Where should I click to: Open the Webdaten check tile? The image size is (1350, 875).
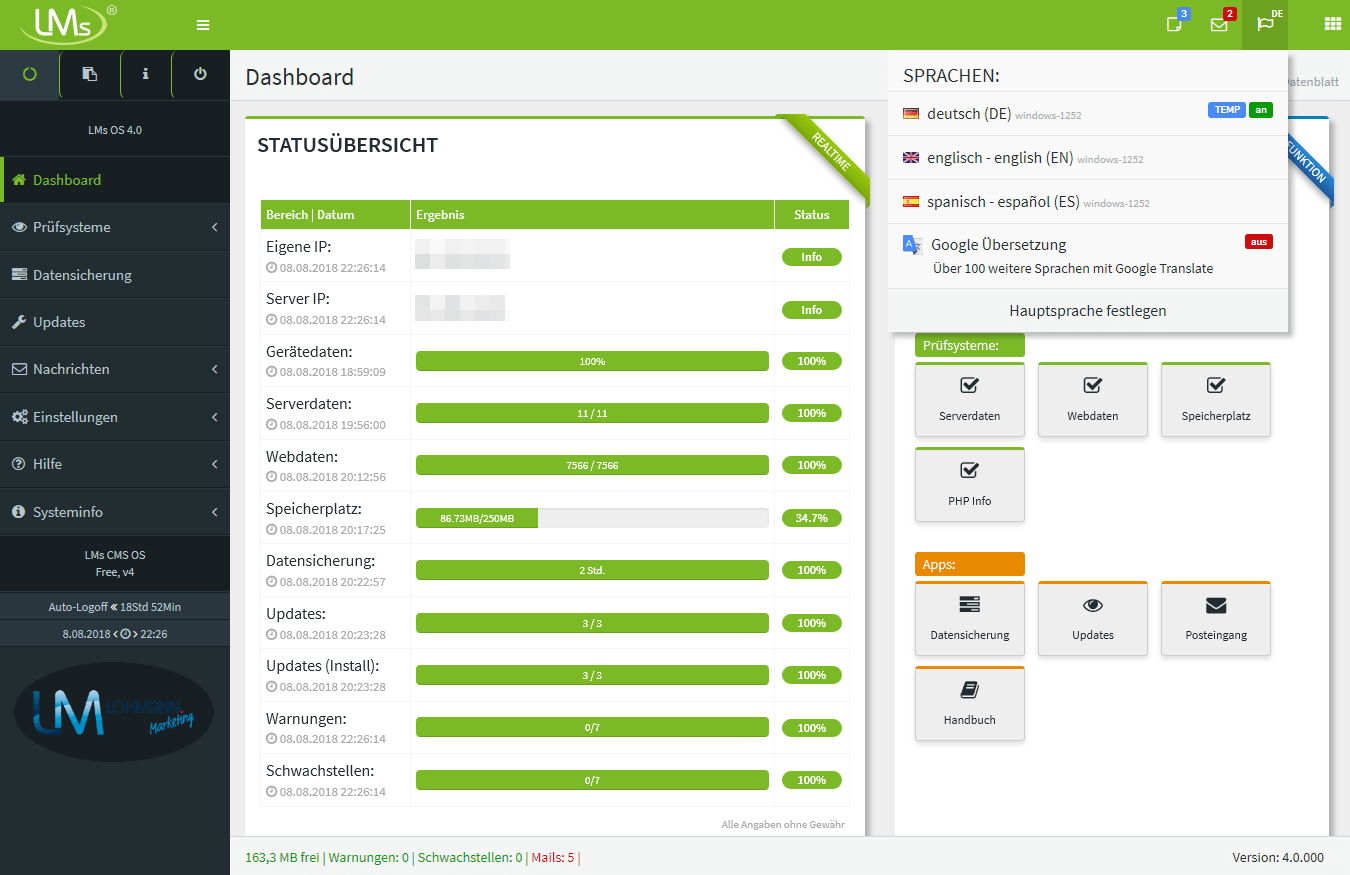coord(1093,399)
